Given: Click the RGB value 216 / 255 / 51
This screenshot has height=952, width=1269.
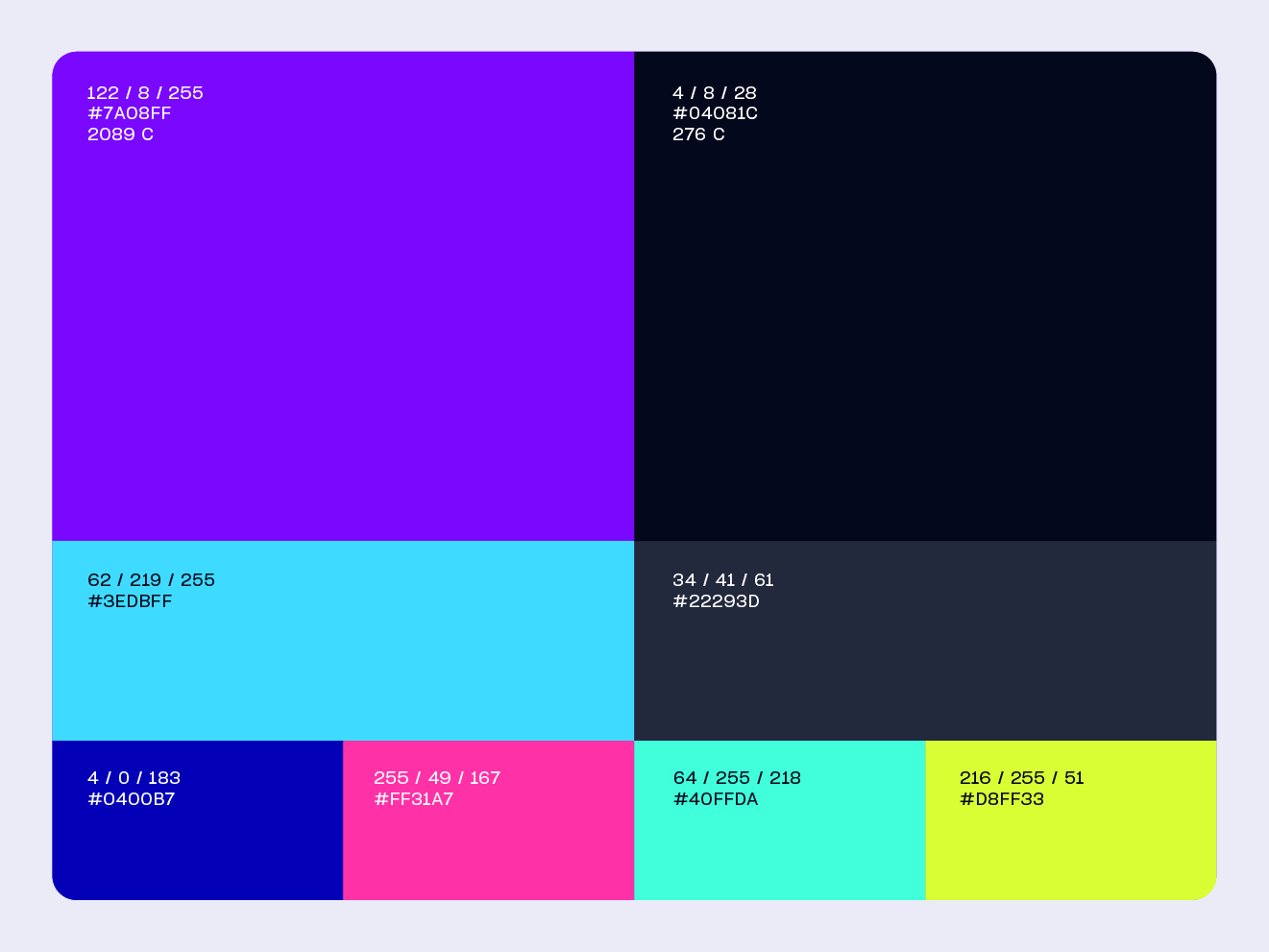Looking at the screenshot, I should point(1021,778).
